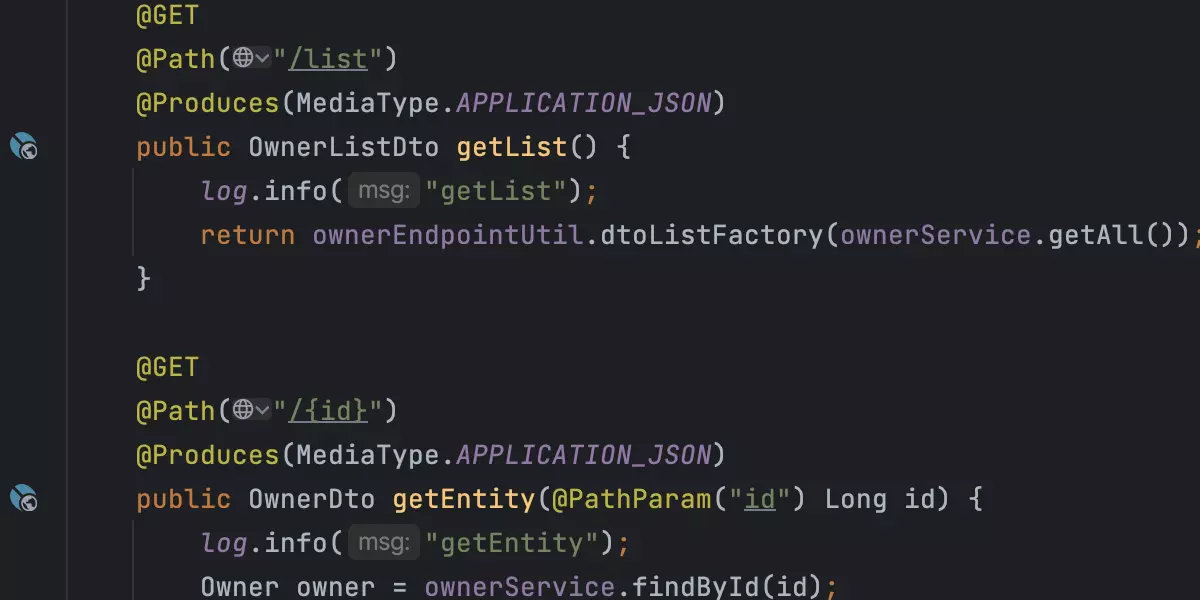
Task: Click the ownerEndpointUtil field reference
Action: tap(448, 235)
